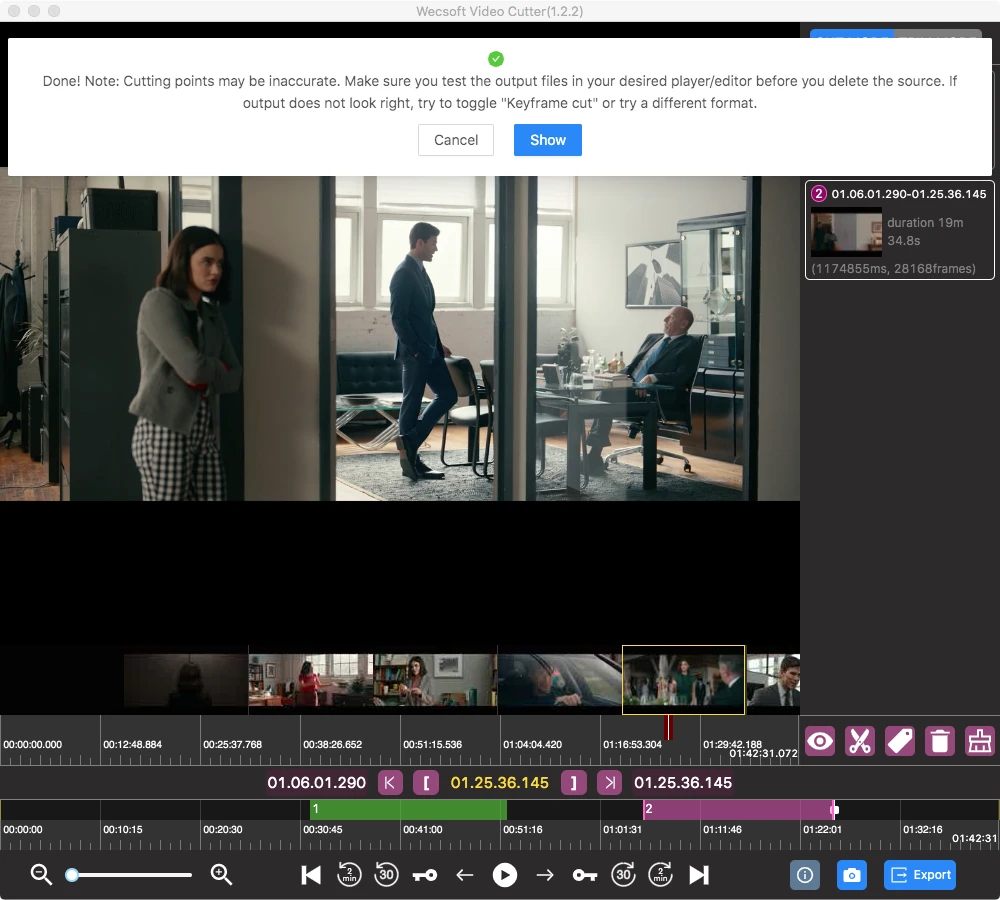Screen dimensions: 1000x900
Task: Select green segment 1 on timeline
Action: coord(408,809)
